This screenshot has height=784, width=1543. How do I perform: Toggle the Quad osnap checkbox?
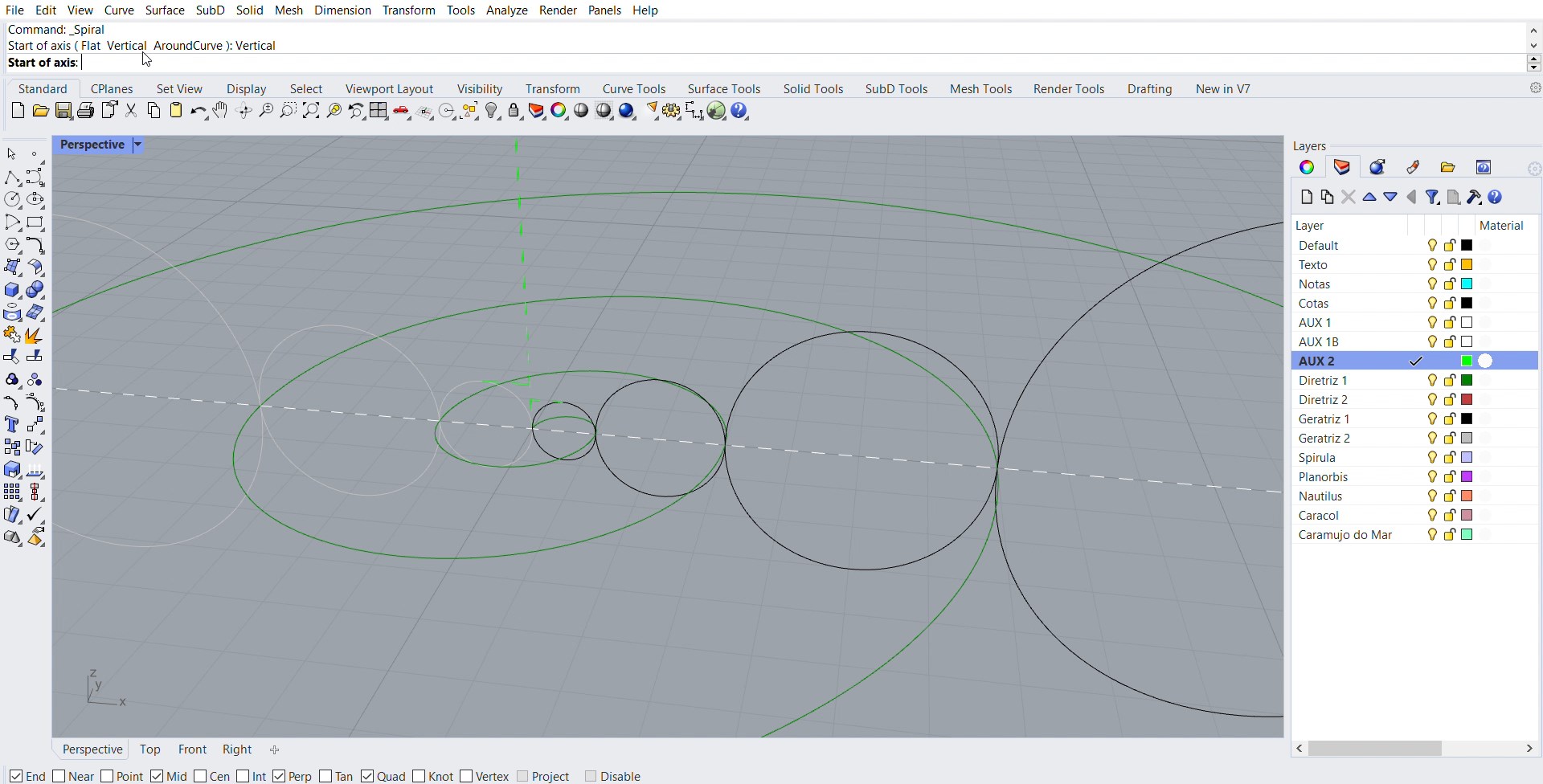[367, 776]
